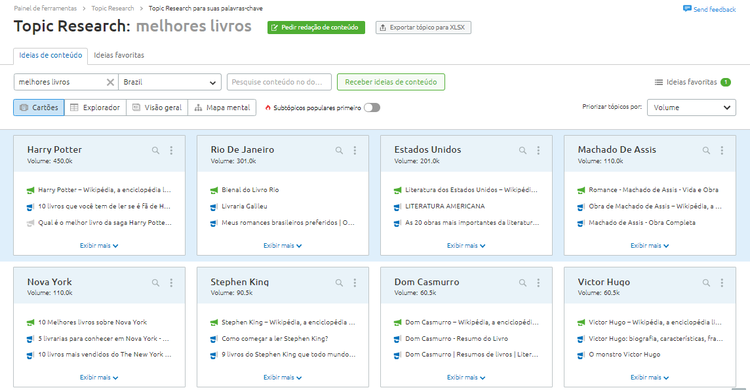Image resolution: width=750 pixels, height=390 pixels.
Task: Toggle Subtópicos populares primeiro switch
Action: point(372,108)
